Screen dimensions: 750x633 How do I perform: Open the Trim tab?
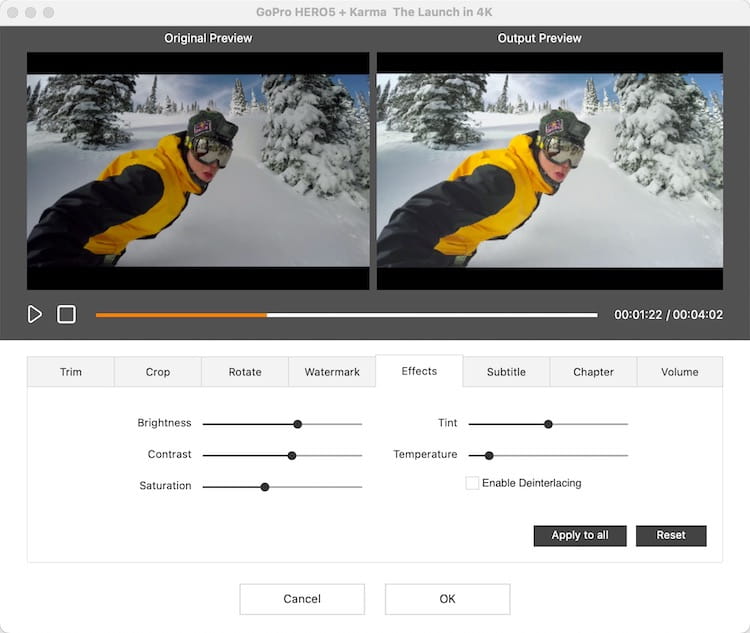pos(71,372)
